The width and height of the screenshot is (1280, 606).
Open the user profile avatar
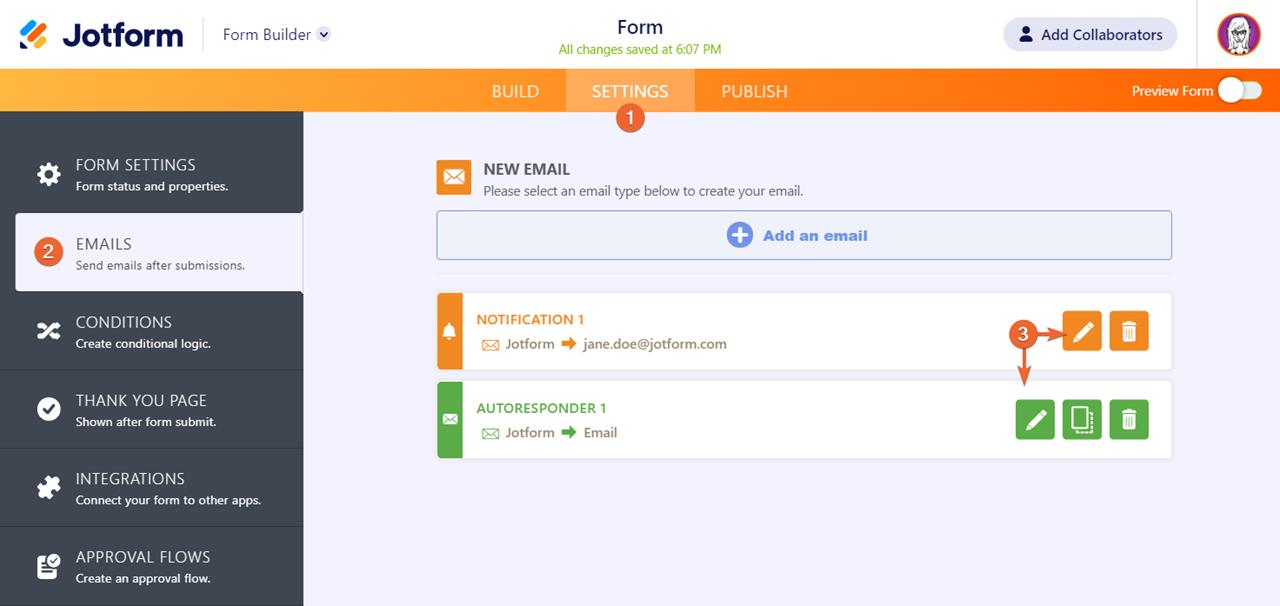coord(1238,35)
